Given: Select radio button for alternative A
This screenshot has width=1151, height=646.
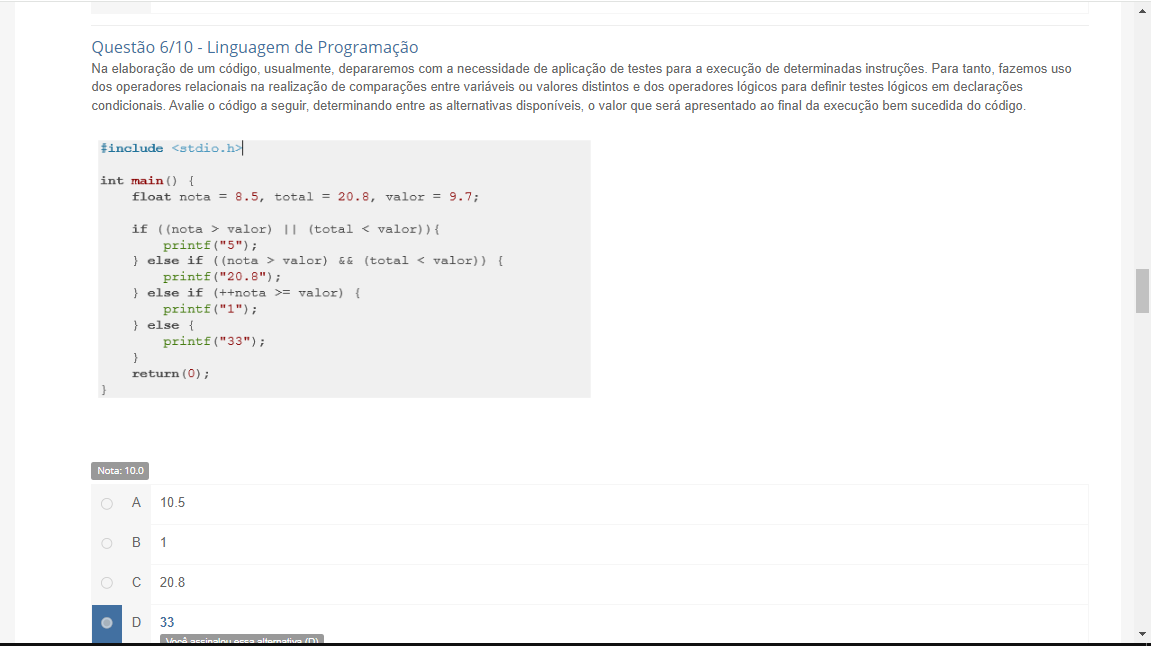Looking at the screenshot, I should click(107, 503).
